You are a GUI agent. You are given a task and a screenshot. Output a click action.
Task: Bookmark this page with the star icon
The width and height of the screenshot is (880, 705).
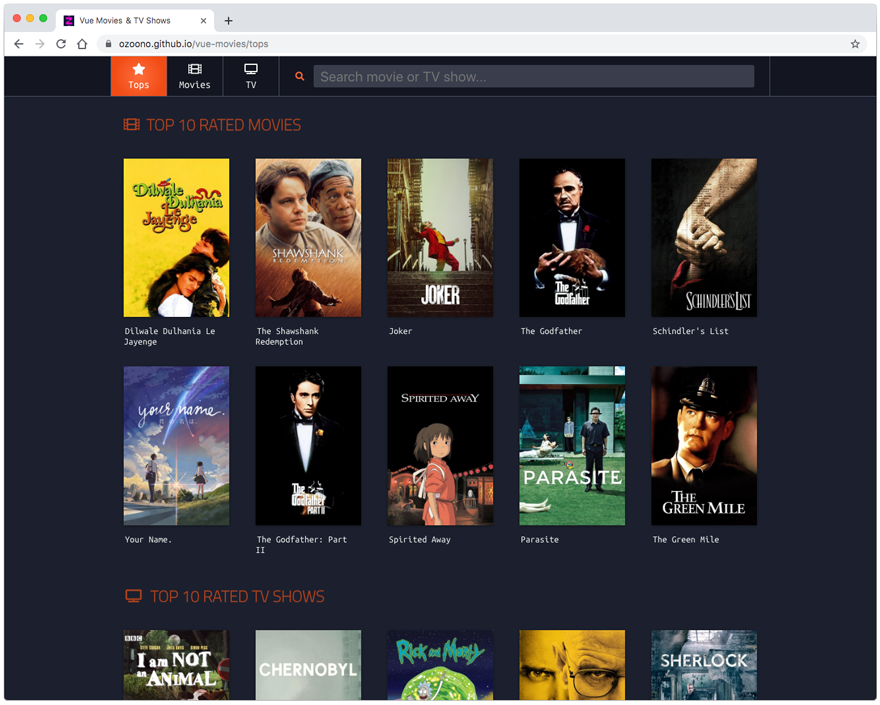[855, 44]
